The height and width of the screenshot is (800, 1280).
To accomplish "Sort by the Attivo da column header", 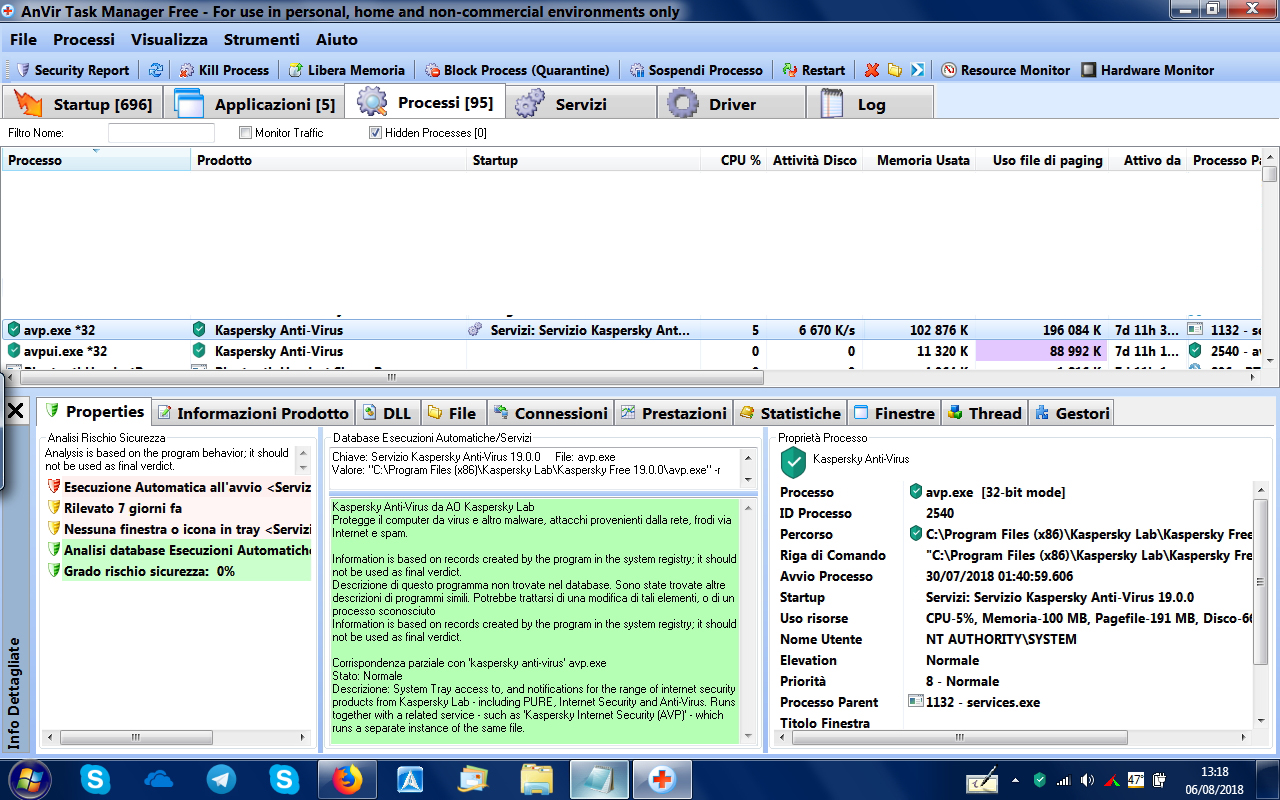I will 1147,160.
